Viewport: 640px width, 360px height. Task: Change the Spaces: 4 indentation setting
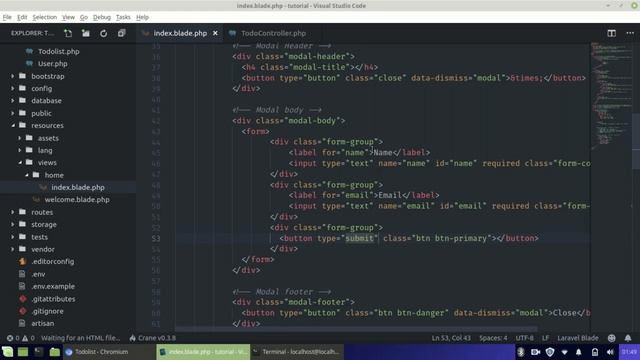click(x=493, y=338)
